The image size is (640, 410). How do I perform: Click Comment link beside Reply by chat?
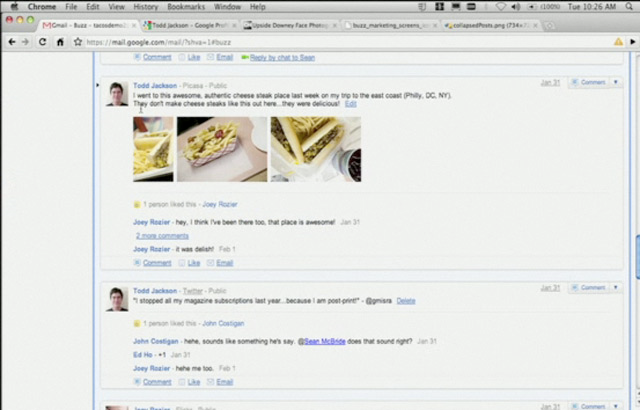[x=157, y=57]
